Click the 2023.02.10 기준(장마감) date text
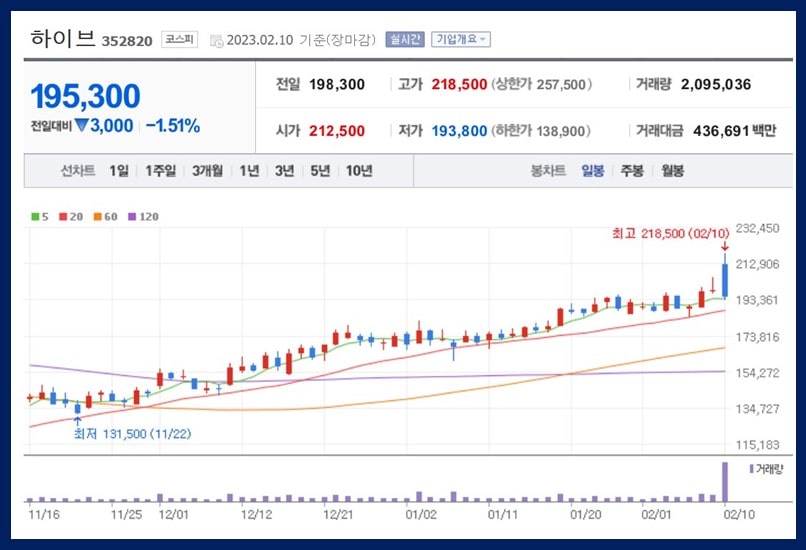Screen dimensions: 806x550 301,40
